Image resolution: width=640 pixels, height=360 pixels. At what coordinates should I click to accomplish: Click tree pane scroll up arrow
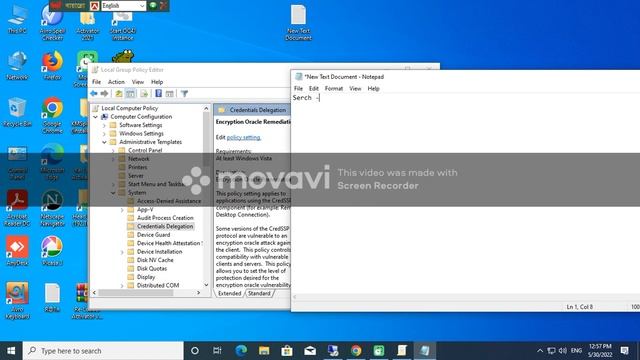coord(206,109)
